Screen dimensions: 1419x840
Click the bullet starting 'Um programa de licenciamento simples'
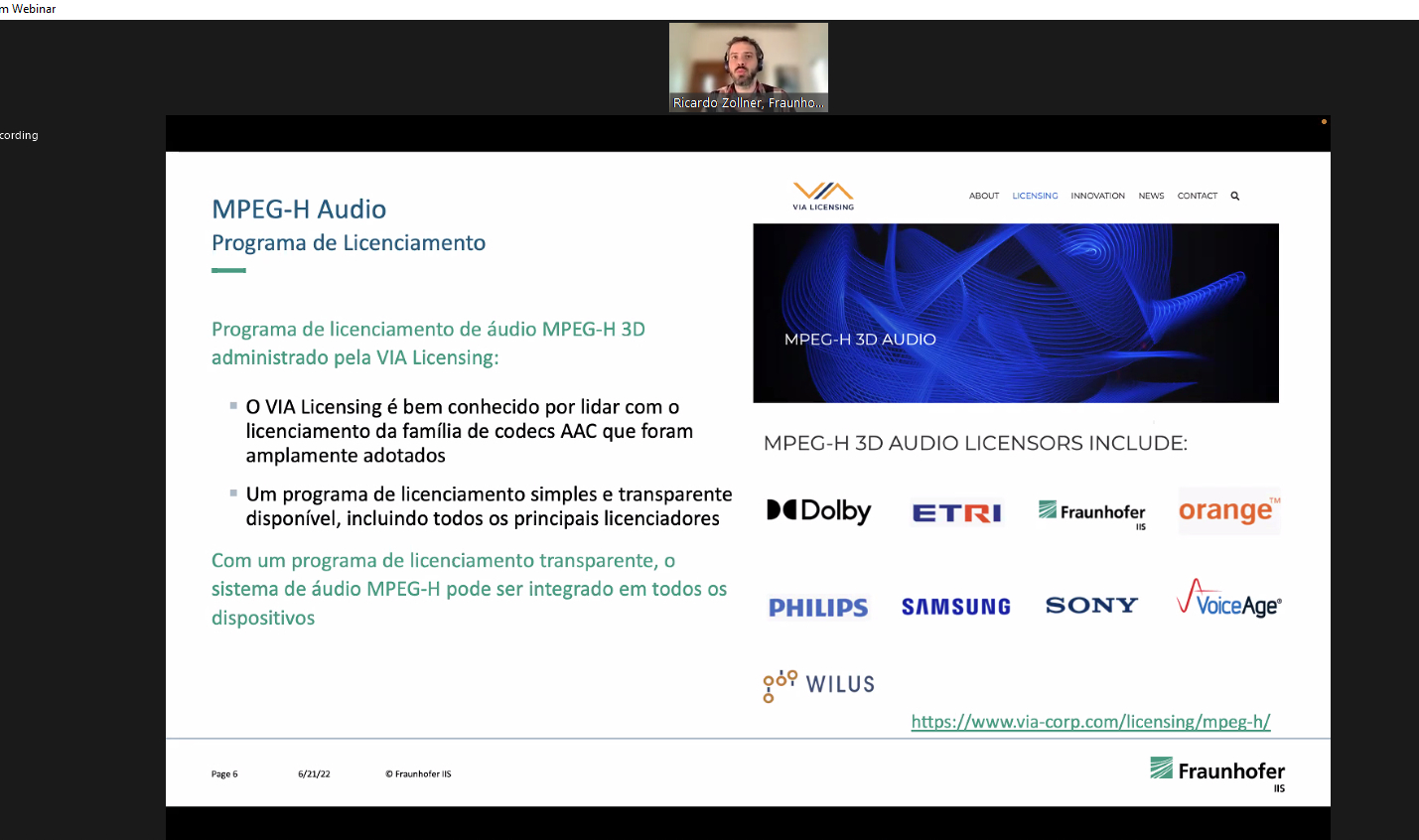[x=489, y=506]
